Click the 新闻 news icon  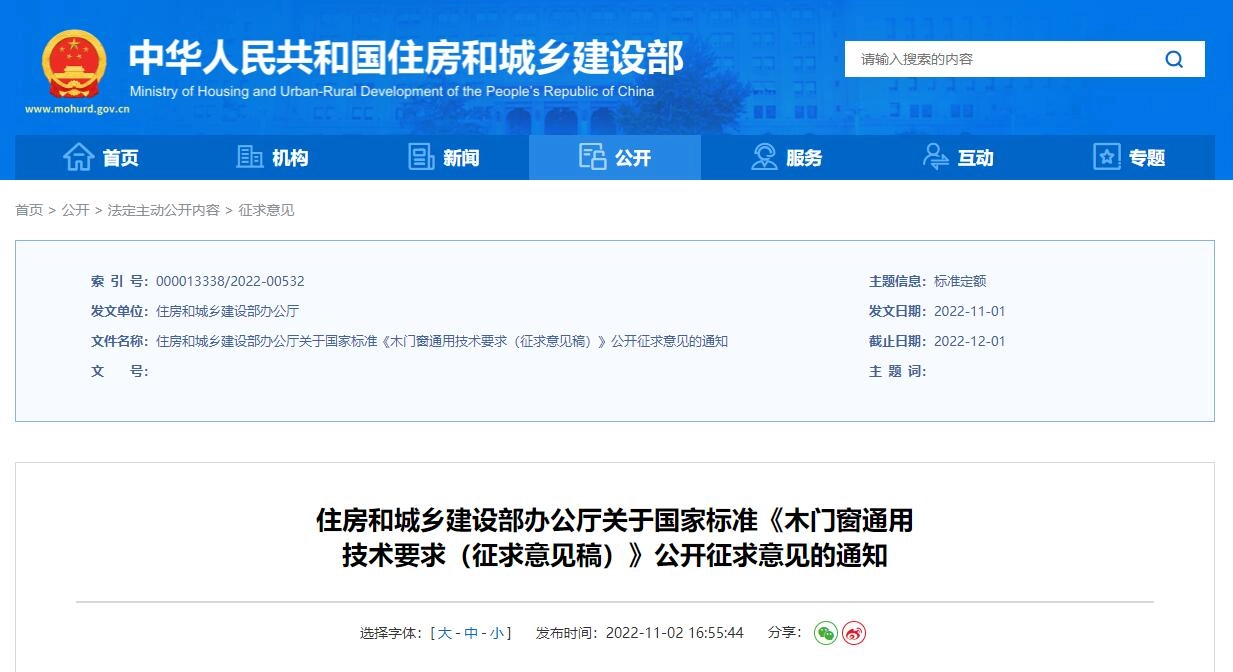click(x=421, y=157)
